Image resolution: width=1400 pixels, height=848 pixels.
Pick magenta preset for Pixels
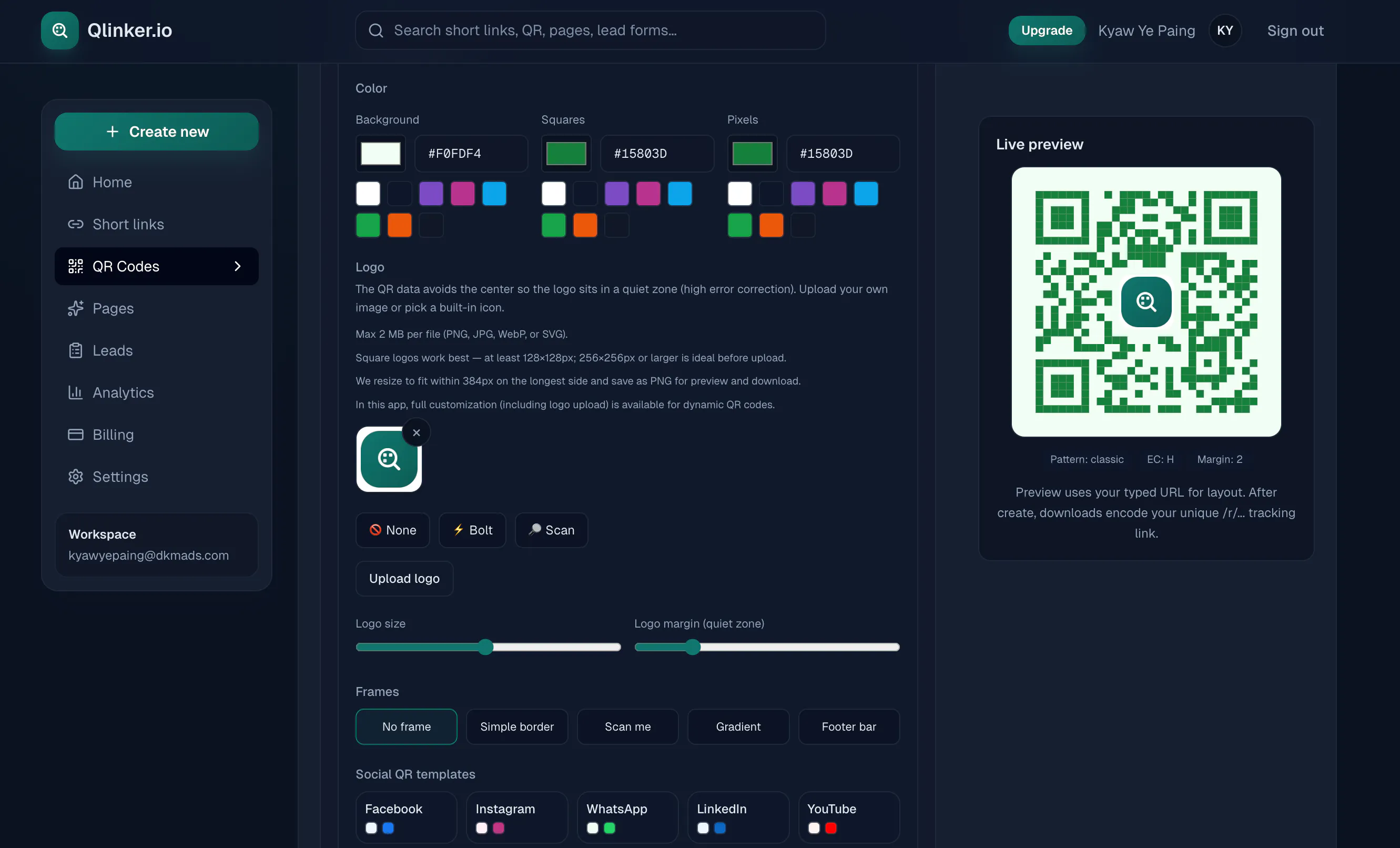[x=835, y=194]
